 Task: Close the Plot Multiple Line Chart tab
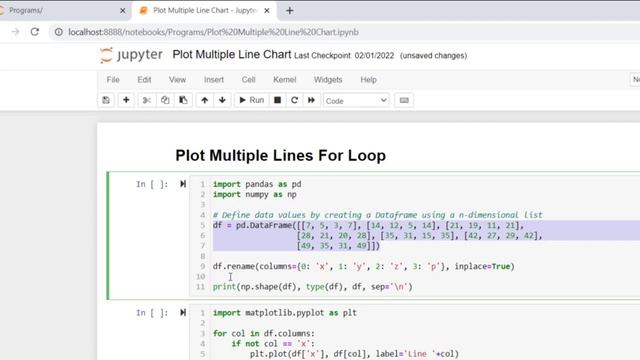[x=267, y=11]
